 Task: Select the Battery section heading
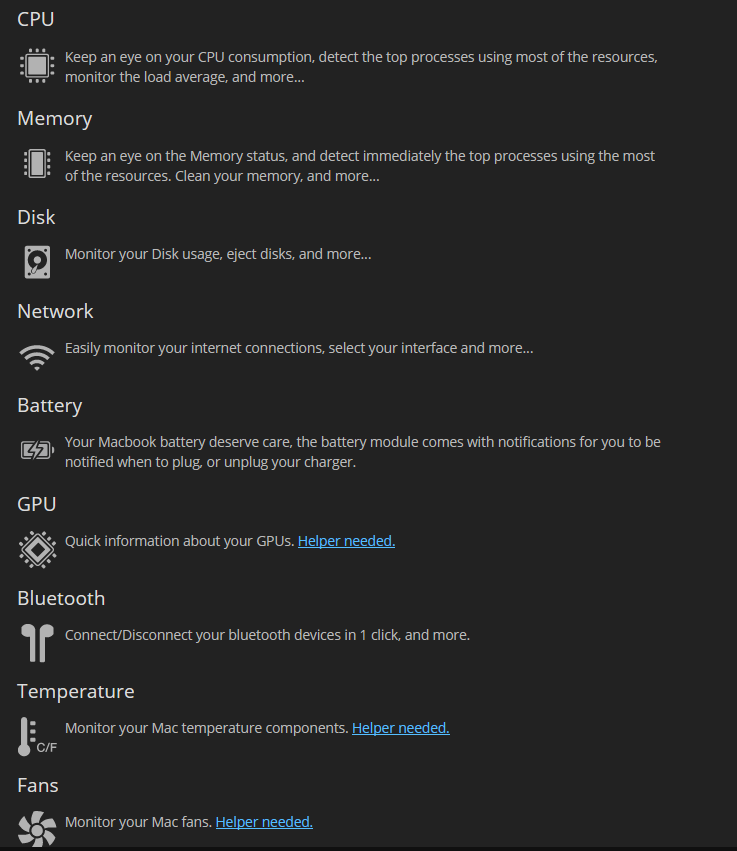[50, 405]
